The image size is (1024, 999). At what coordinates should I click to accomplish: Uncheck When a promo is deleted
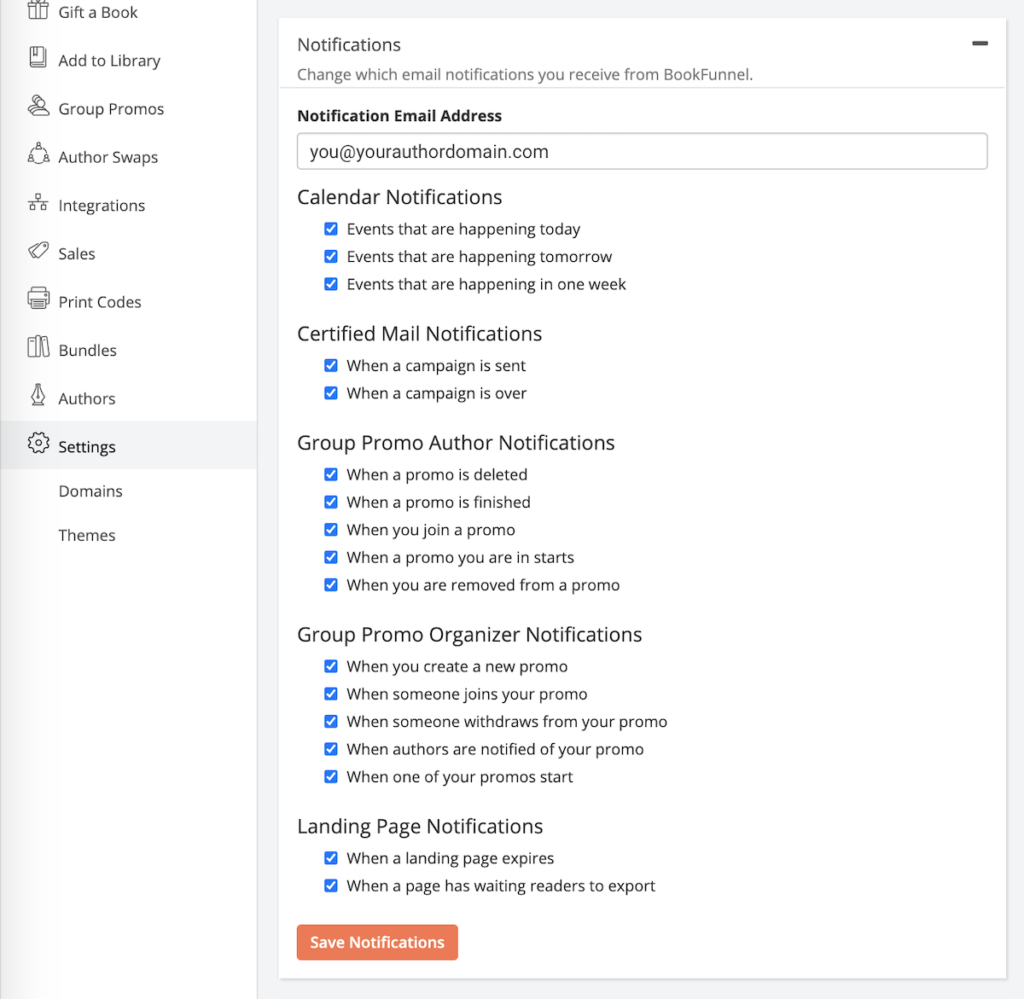331,474
